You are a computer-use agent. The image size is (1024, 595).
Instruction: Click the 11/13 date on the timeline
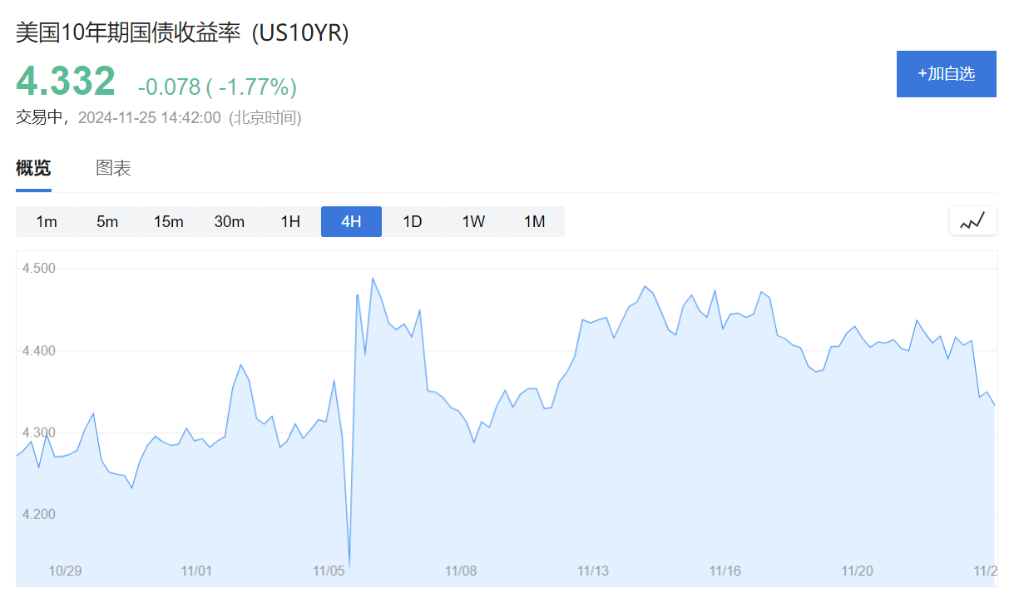tap(593, 571)
